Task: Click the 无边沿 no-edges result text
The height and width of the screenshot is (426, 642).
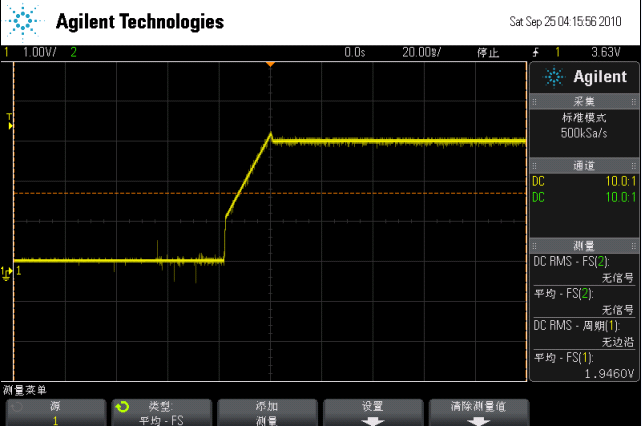Action: (x=618, y=342)
